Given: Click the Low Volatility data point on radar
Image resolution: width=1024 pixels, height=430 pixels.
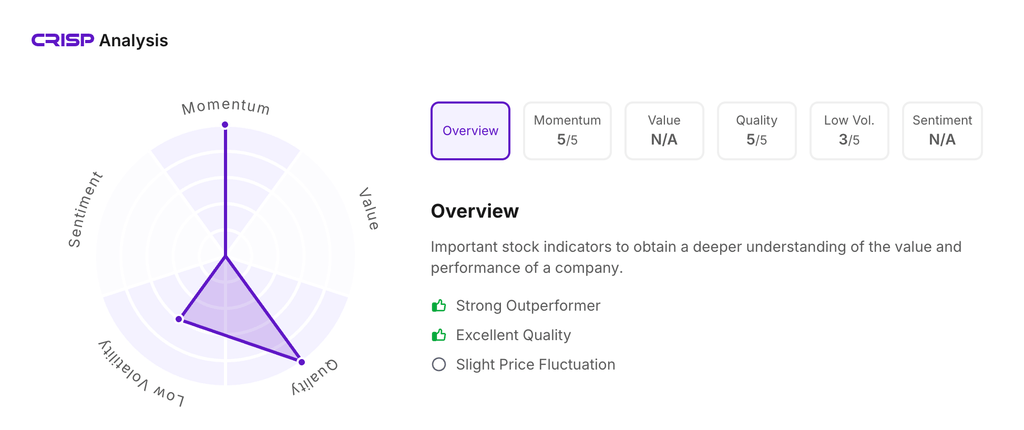Looking at the screenshot, I should [180, 319].
